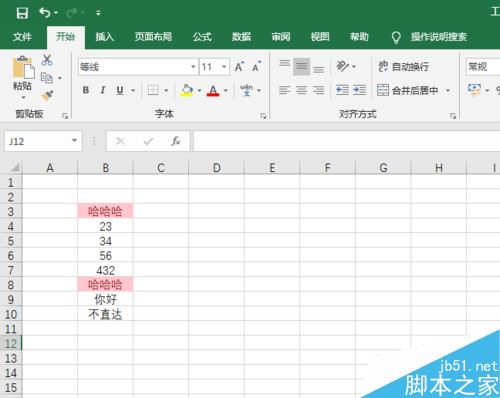500x398 pixels.
Task: Switch to the 数据 ribbon tab
Action: click(241, 36)
